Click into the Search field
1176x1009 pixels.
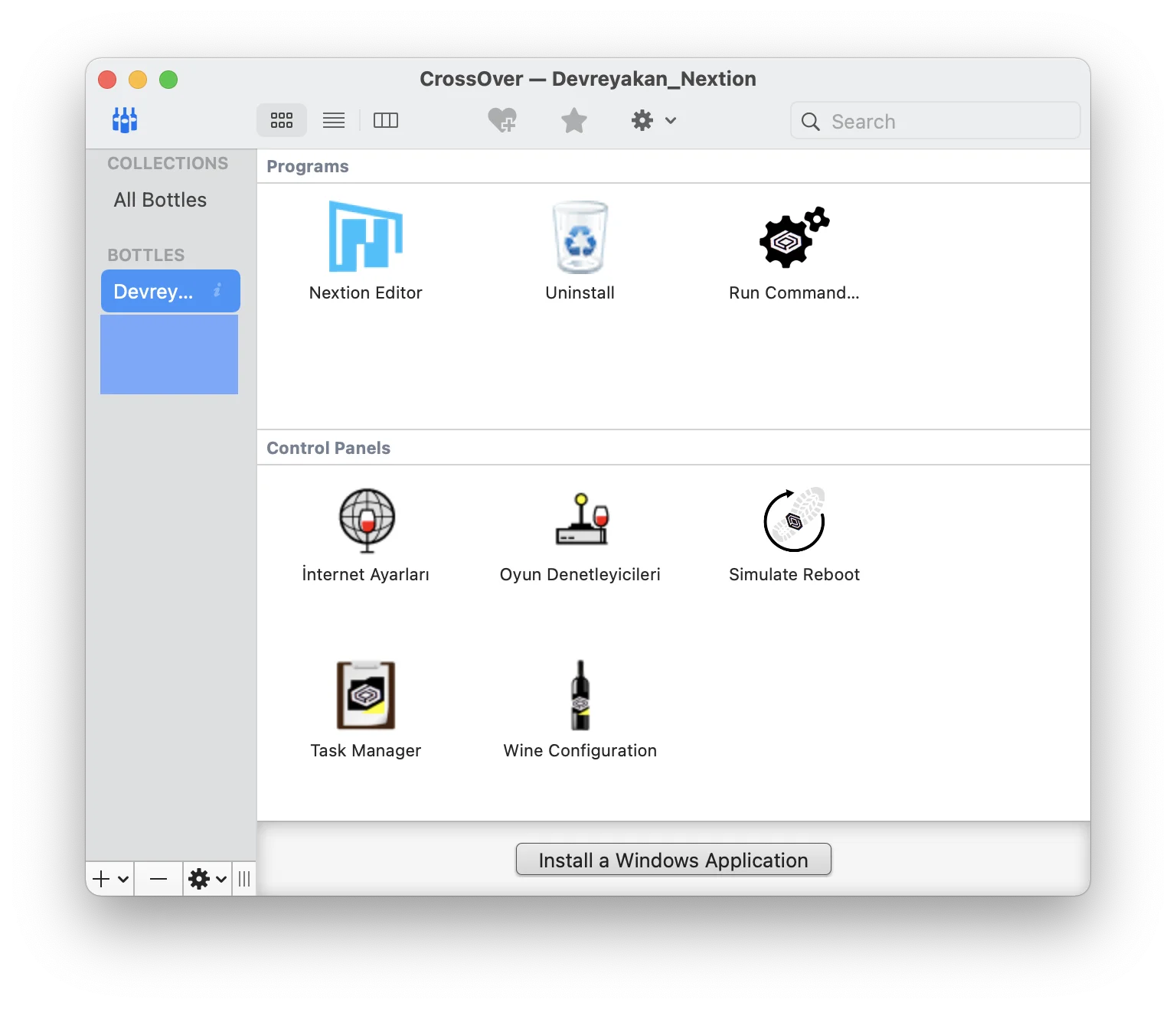point(936,121)
